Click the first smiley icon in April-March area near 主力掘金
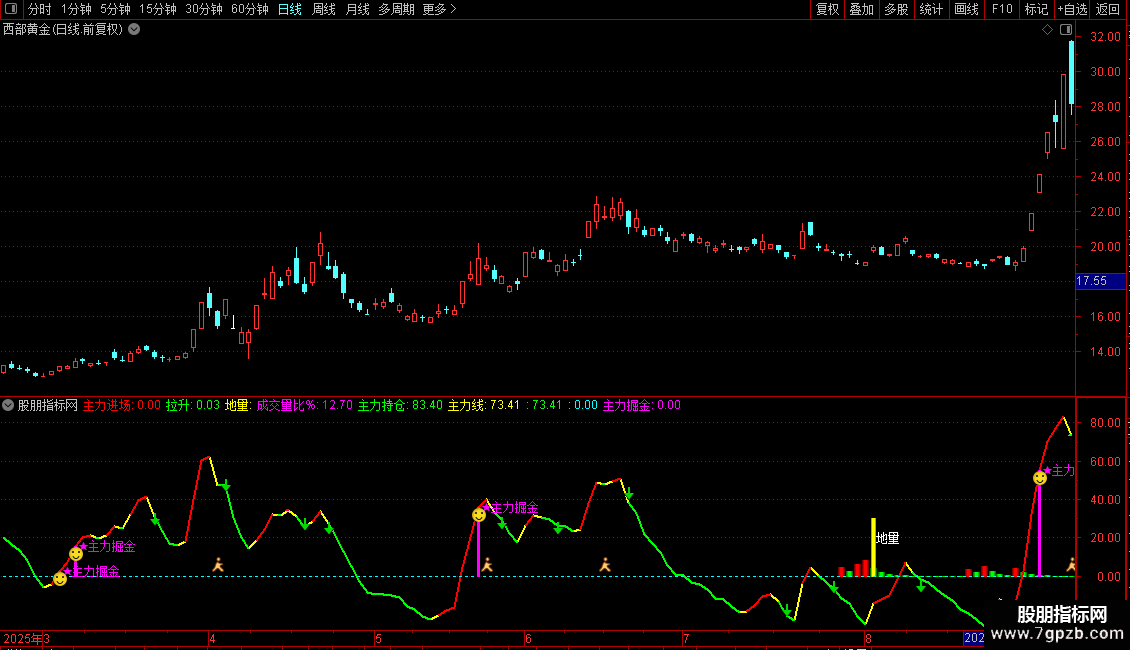This screenshot has width=1130, height=650. (x=76, y=554)
